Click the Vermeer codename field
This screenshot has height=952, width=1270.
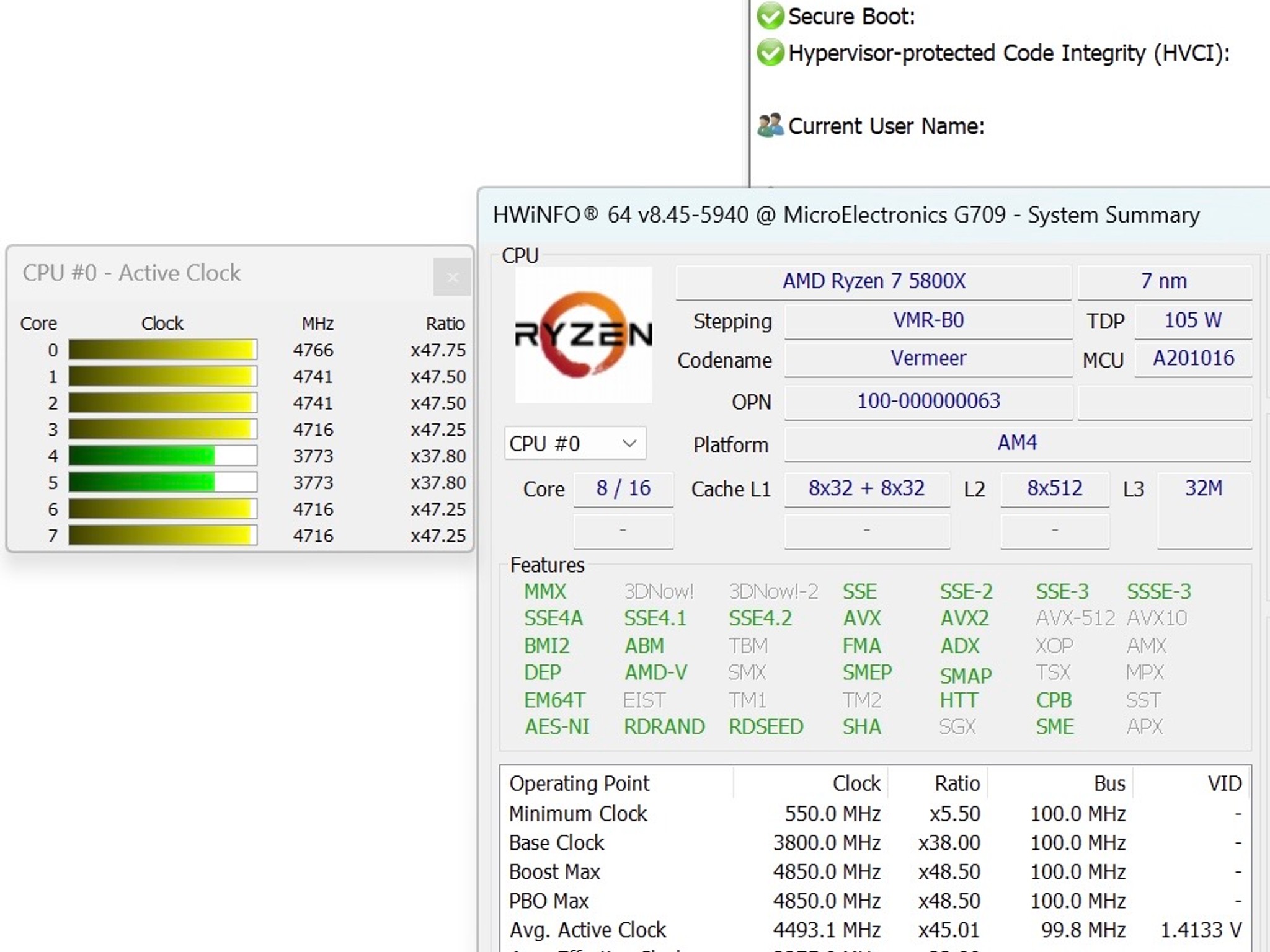coord(928,358)
